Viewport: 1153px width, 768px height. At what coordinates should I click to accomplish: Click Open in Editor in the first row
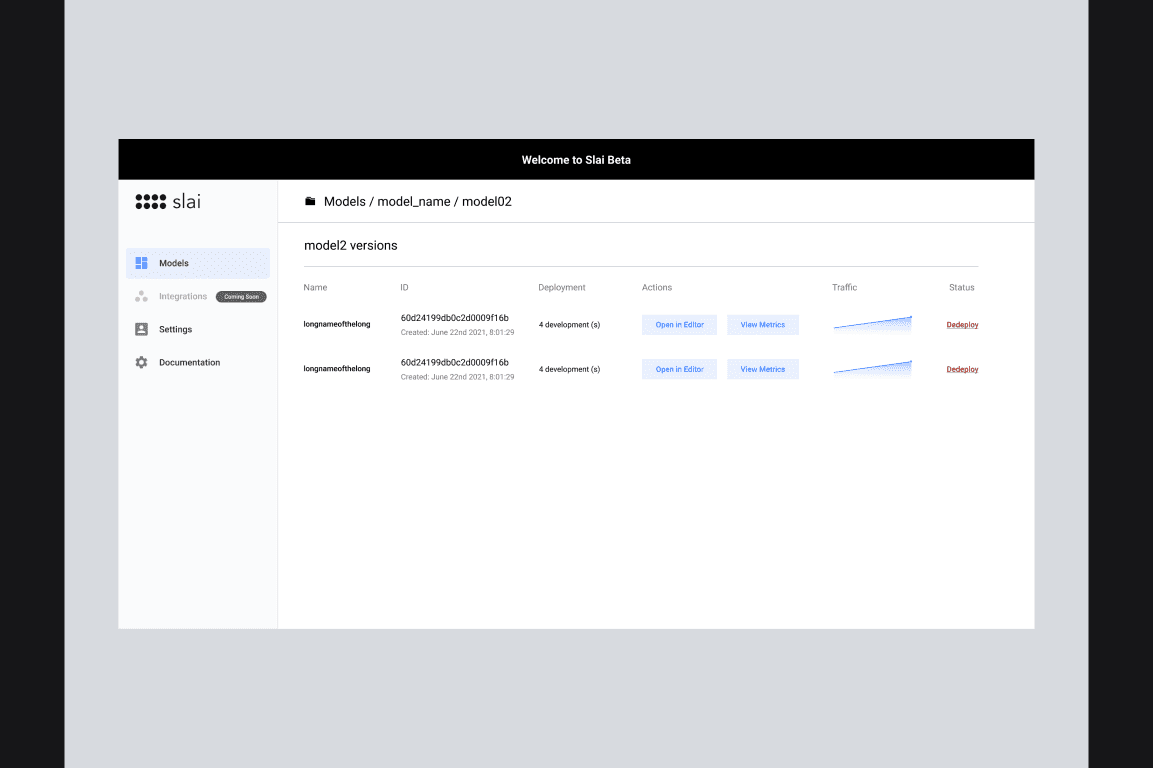coord(679,324)
